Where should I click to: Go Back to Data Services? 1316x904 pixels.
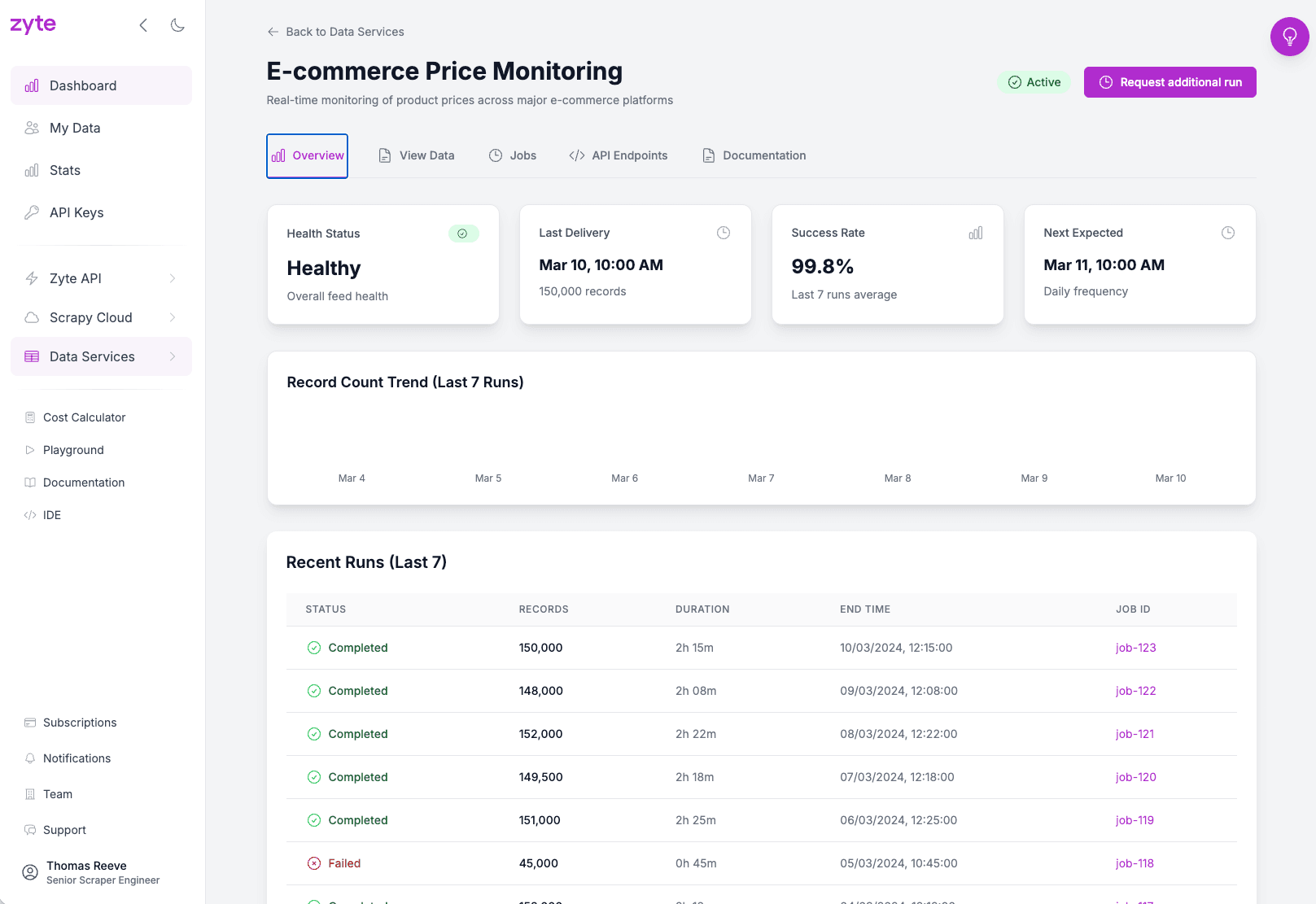335,32
